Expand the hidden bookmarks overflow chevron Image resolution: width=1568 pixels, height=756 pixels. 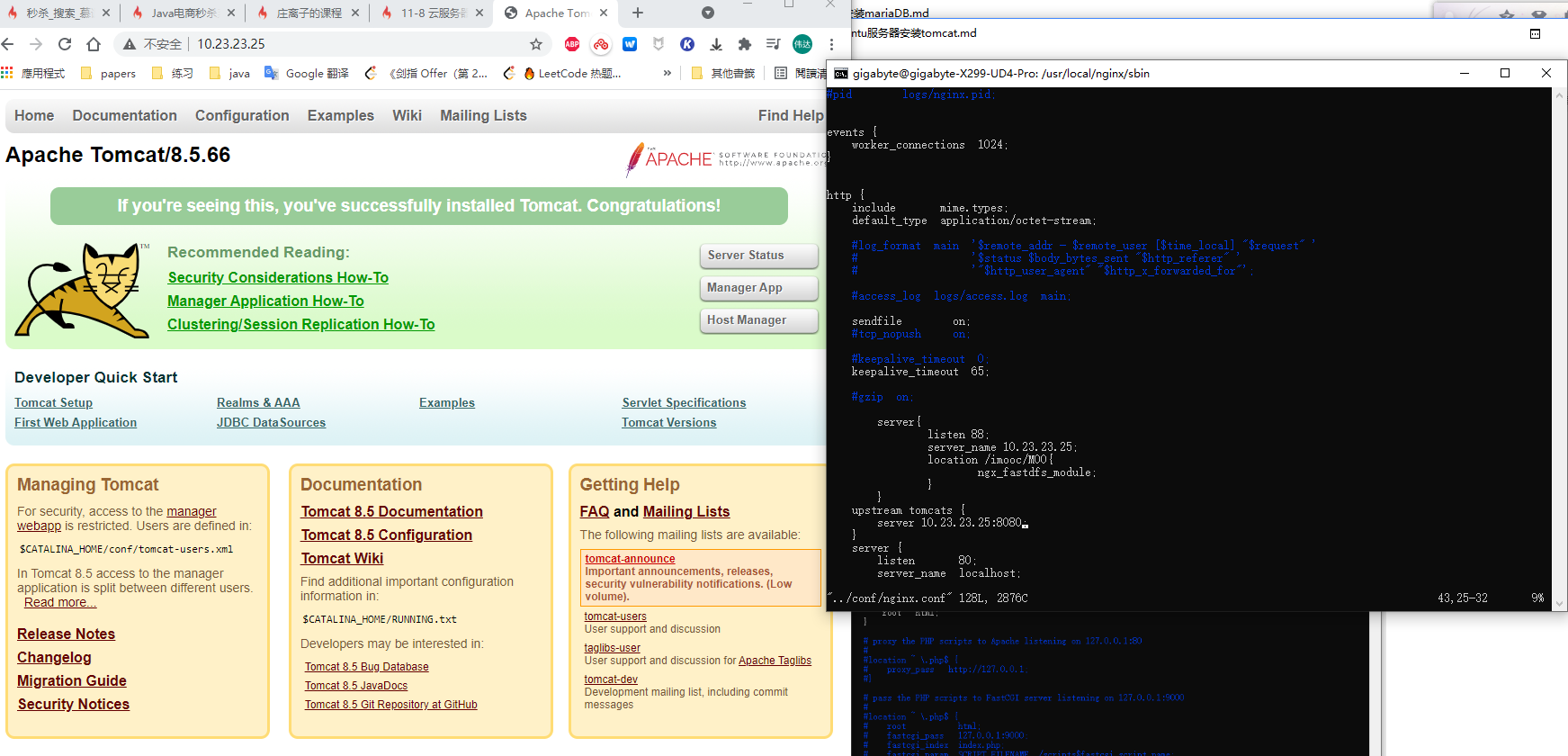click(667, 73)
